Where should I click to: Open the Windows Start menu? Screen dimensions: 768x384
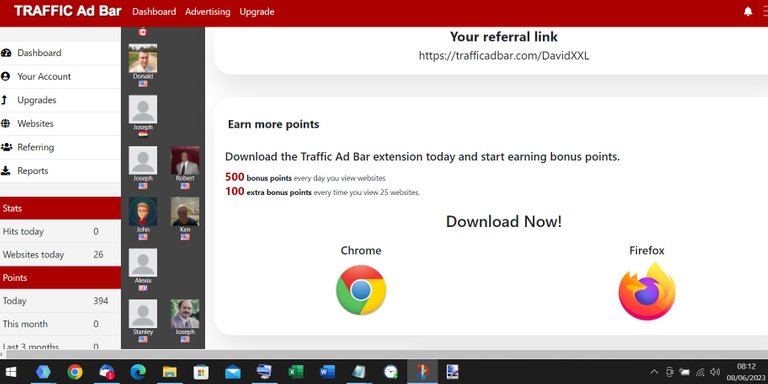(x=11, y=372)
